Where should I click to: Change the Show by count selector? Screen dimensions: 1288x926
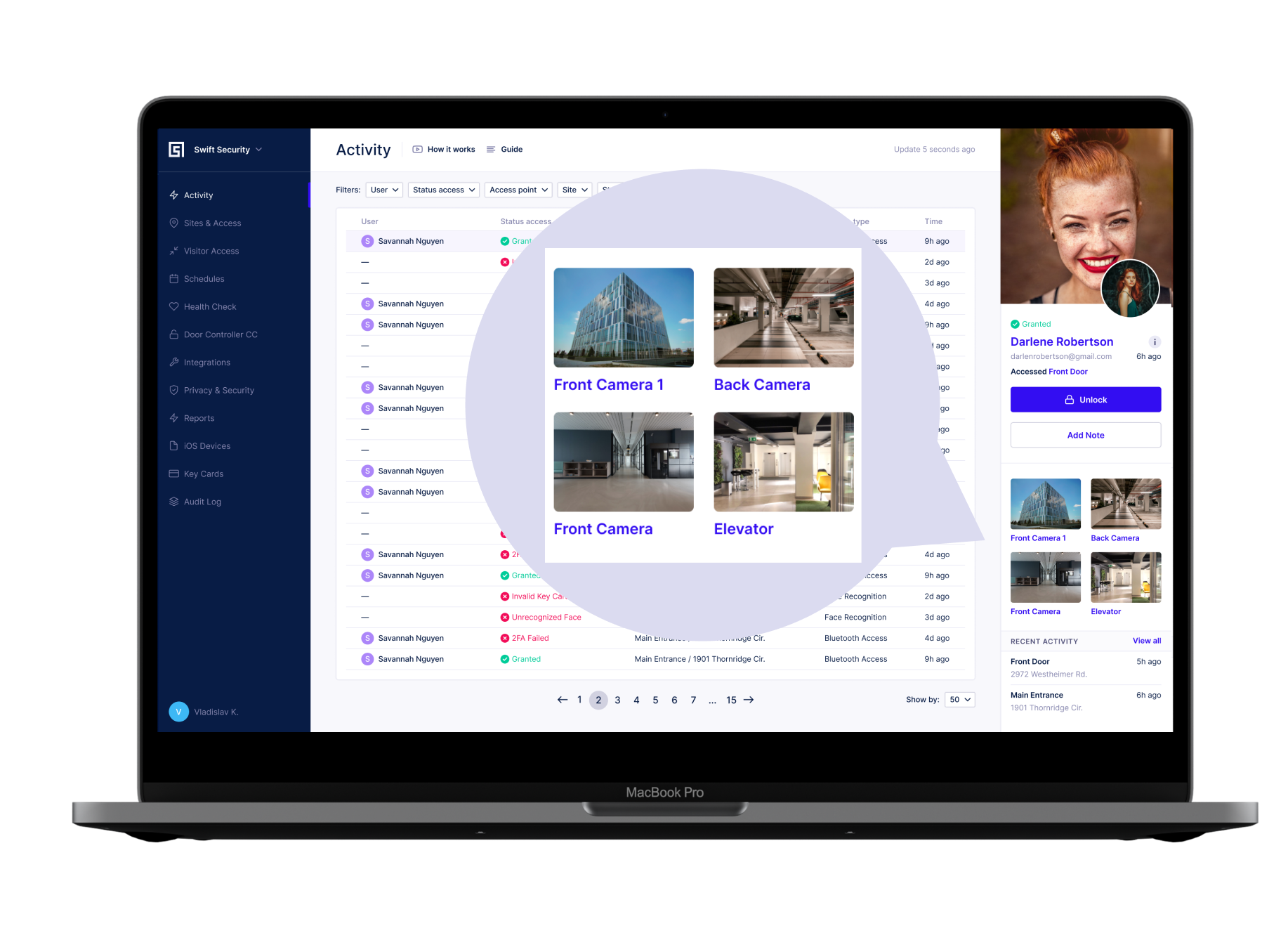[959, 700]
